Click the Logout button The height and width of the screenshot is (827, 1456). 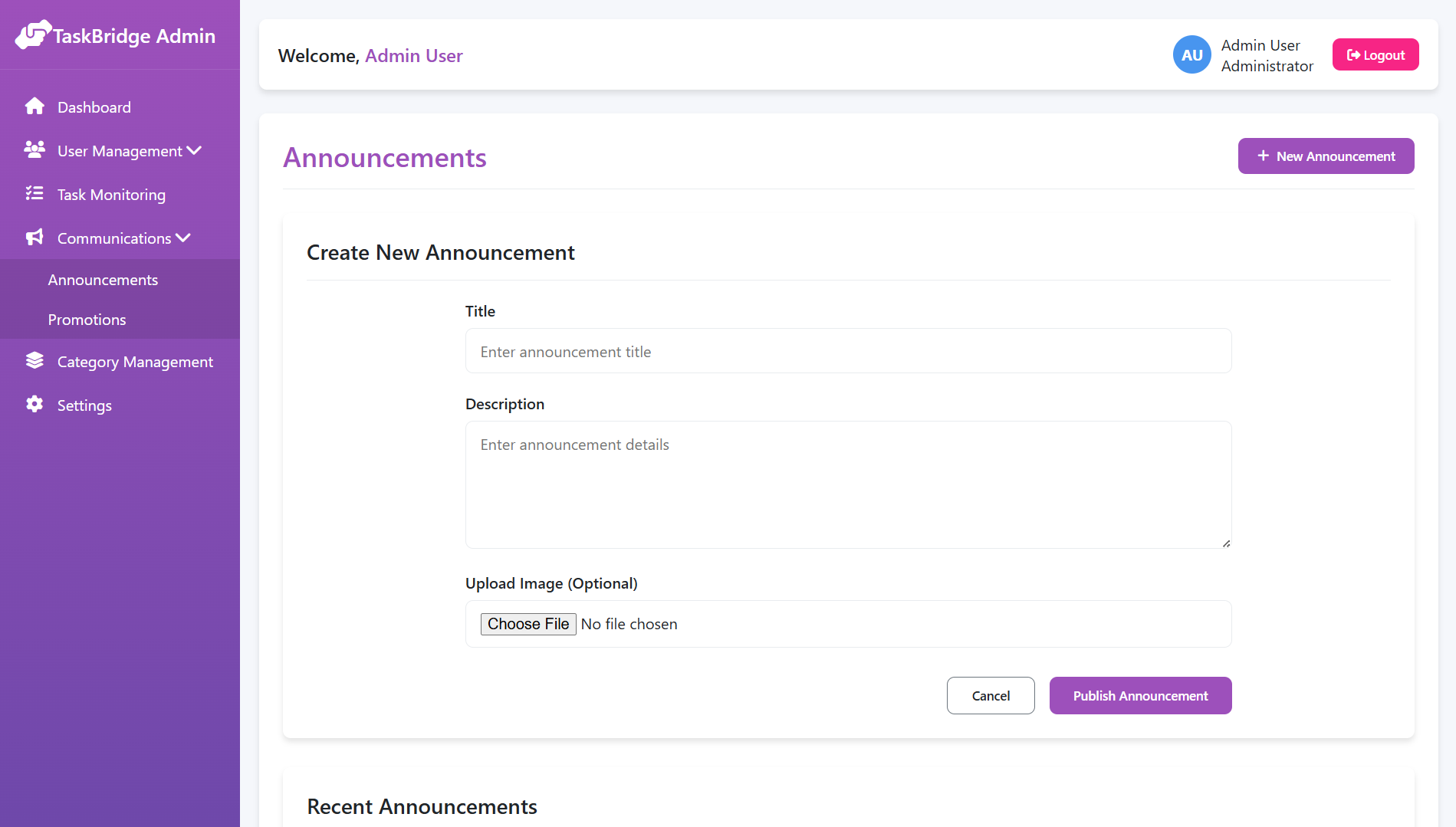pyautogui.click(x=1375, y=54)
